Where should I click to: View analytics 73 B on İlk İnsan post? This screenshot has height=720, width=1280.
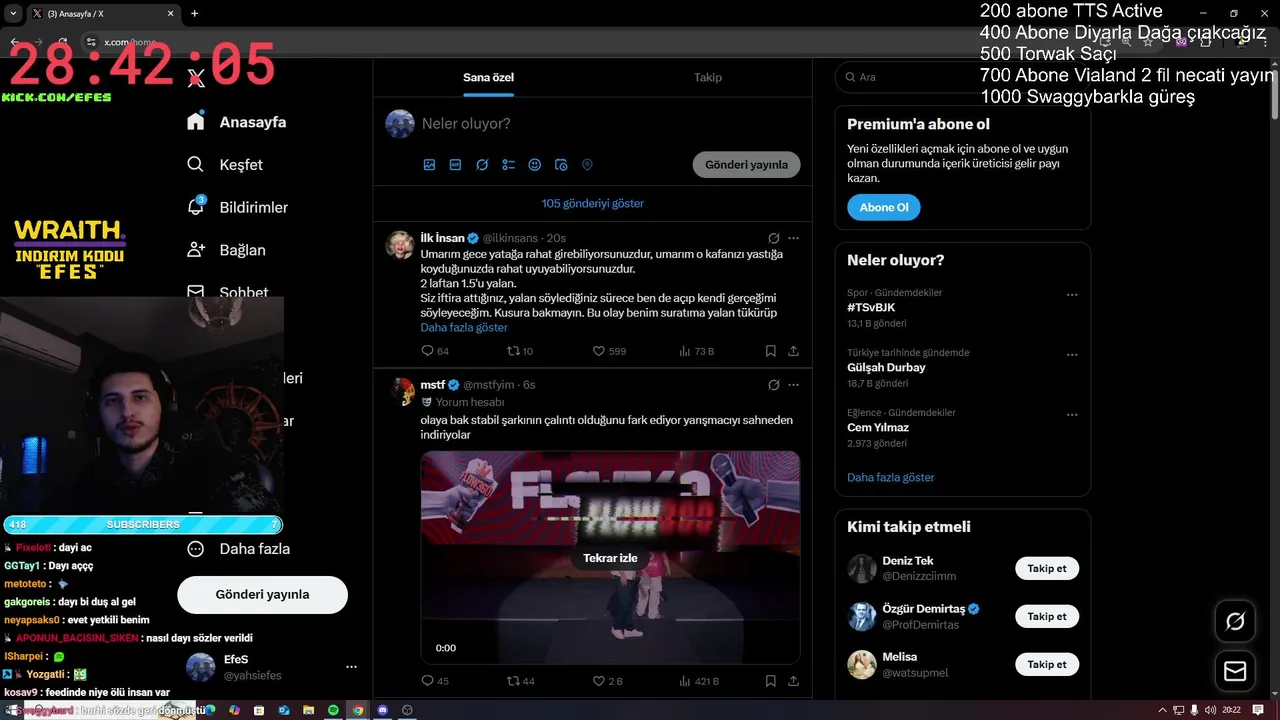pos(697,351)
